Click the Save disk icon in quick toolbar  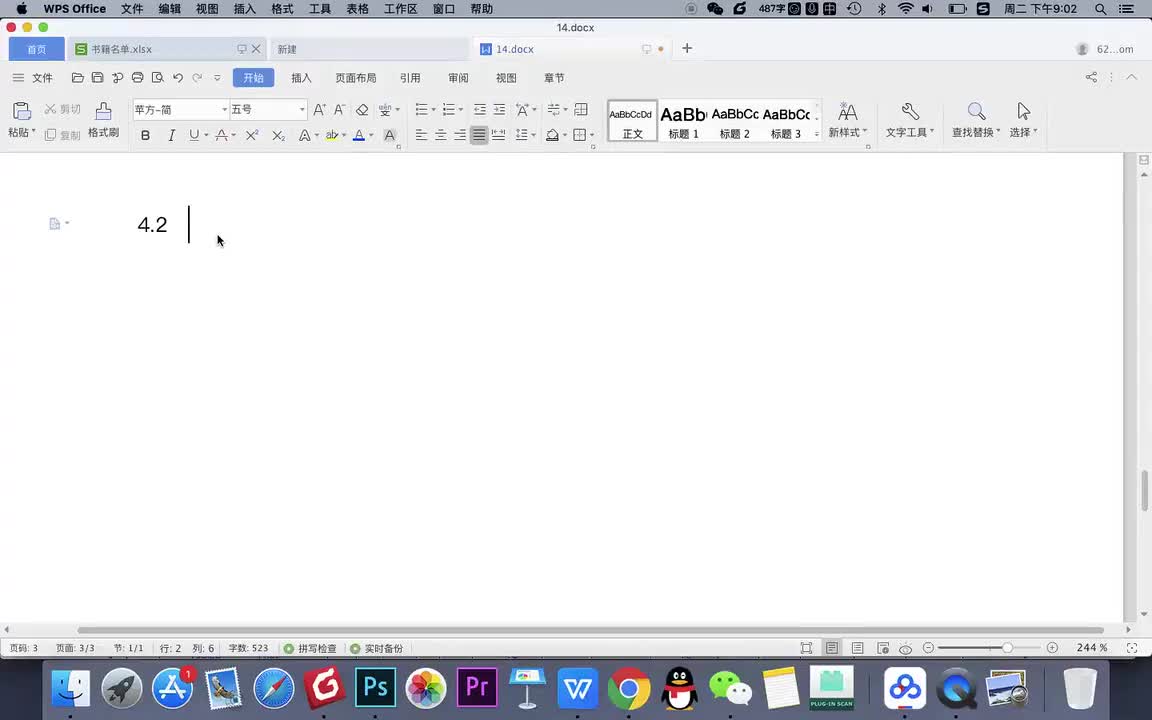[x=97, y=78]
